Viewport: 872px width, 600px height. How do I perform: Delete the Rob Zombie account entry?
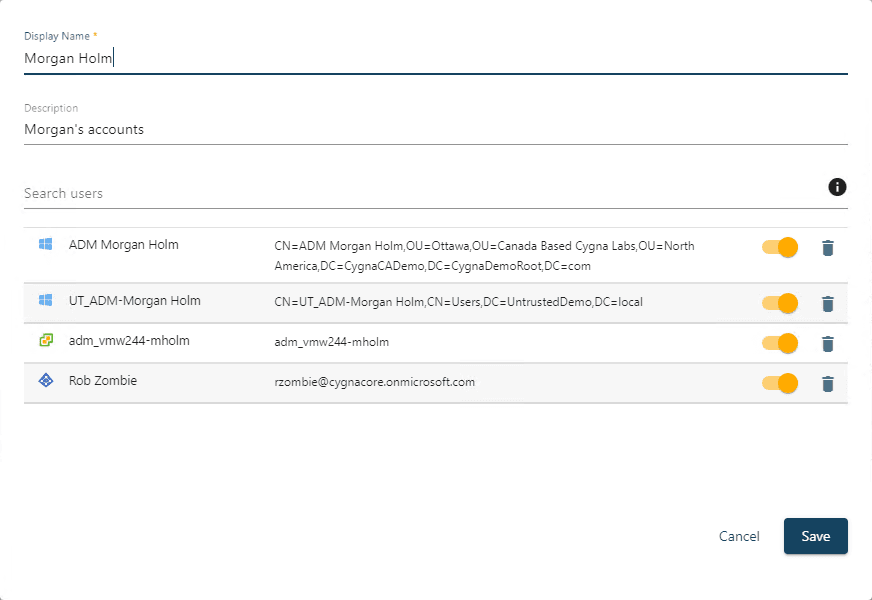tap(827, 384)
